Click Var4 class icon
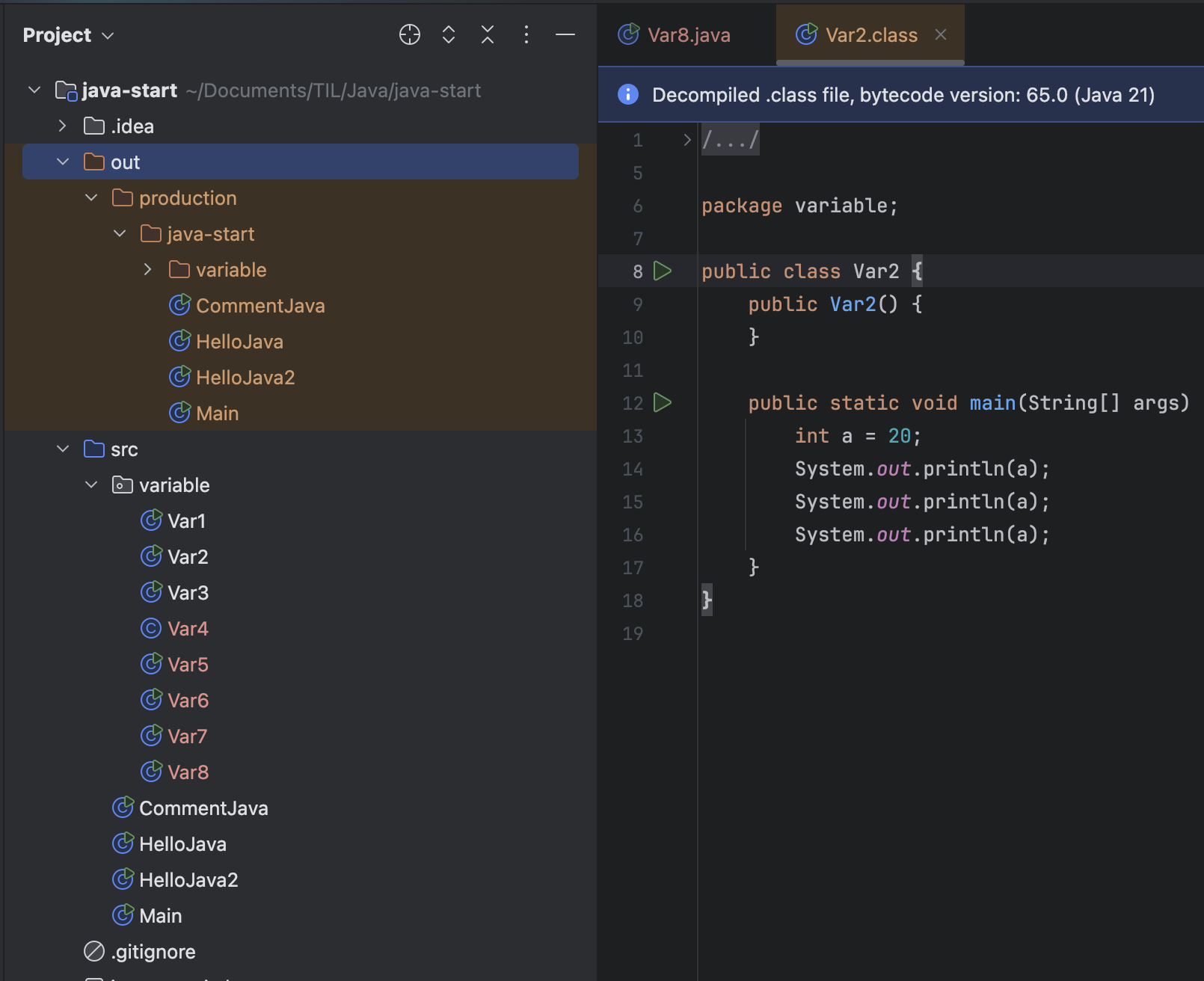 coord(151,628)
